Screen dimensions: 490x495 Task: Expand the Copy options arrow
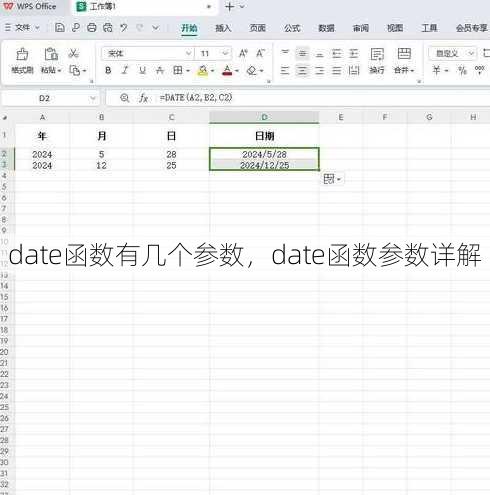pyautogui.click(x=84, y=71)
